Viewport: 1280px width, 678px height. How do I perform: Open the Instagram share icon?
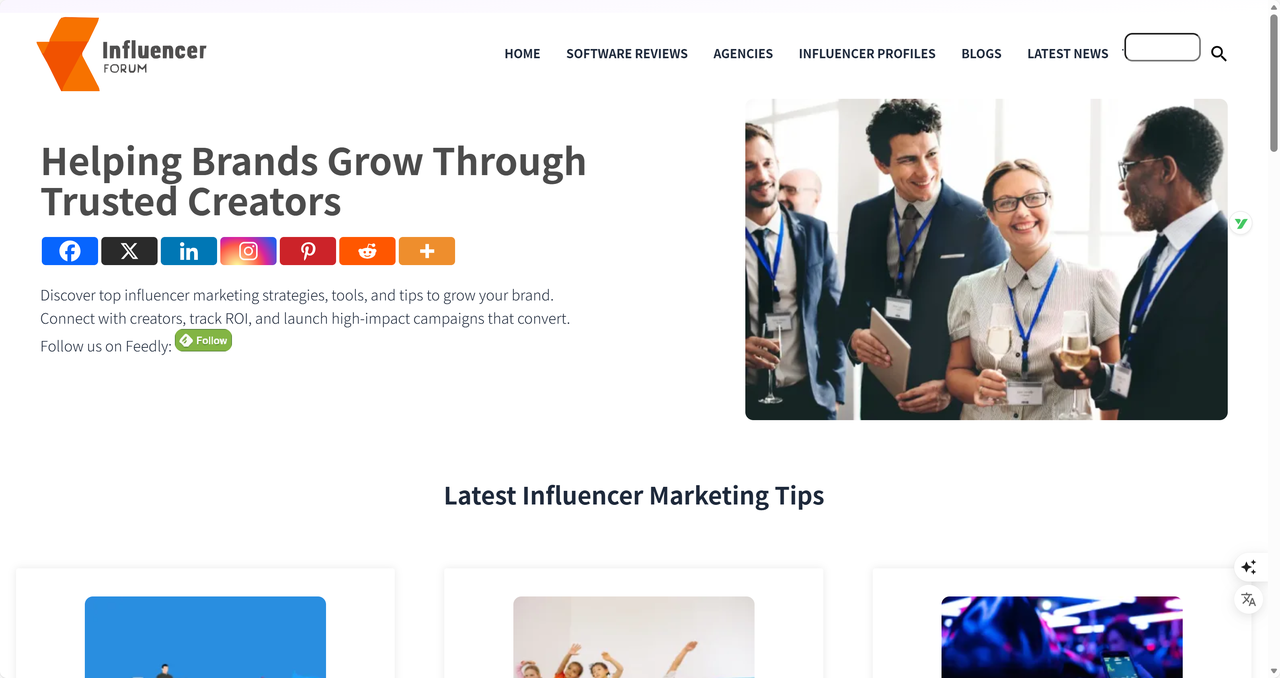pos(248,251)
